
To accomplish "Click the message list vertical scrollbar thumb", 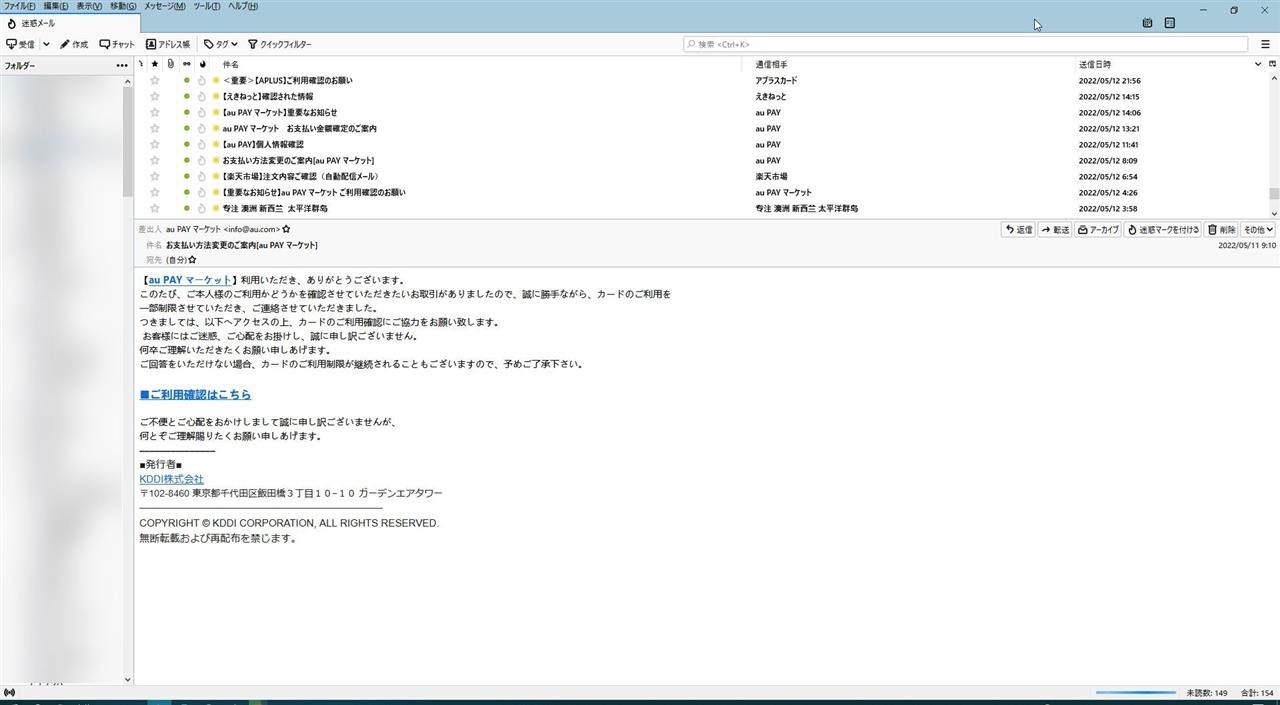I will click(1273, 194).
